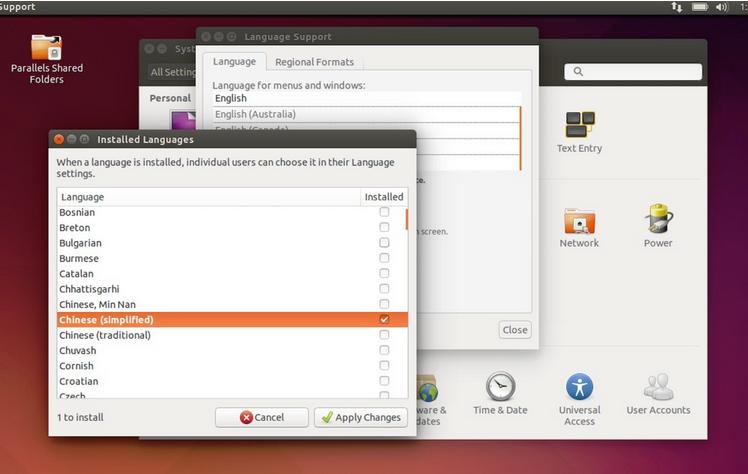Select Croatian language row
The height and width of the screenshot is (474, 748).
click(x=232, y=381)
